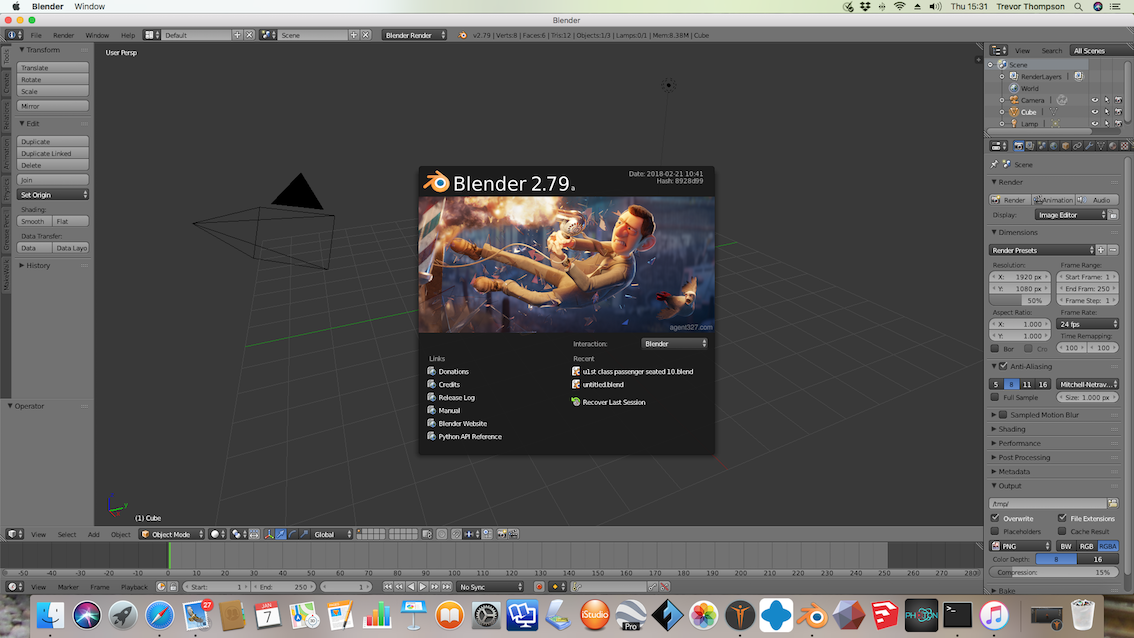Toggle the Overwrite checkbox
Image resolution: width=1134 pixels, height=638 pixels.
point(995,518)
